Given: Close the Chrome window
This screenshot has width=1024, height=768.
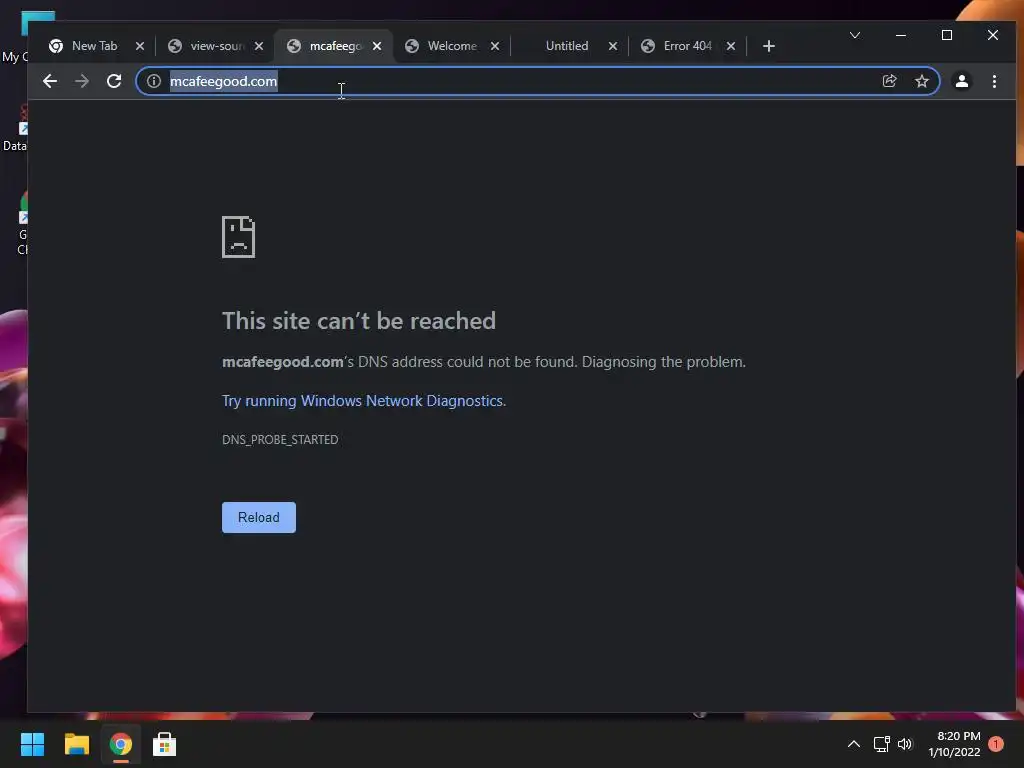Looking at the screenshot, I should (993, 35).
